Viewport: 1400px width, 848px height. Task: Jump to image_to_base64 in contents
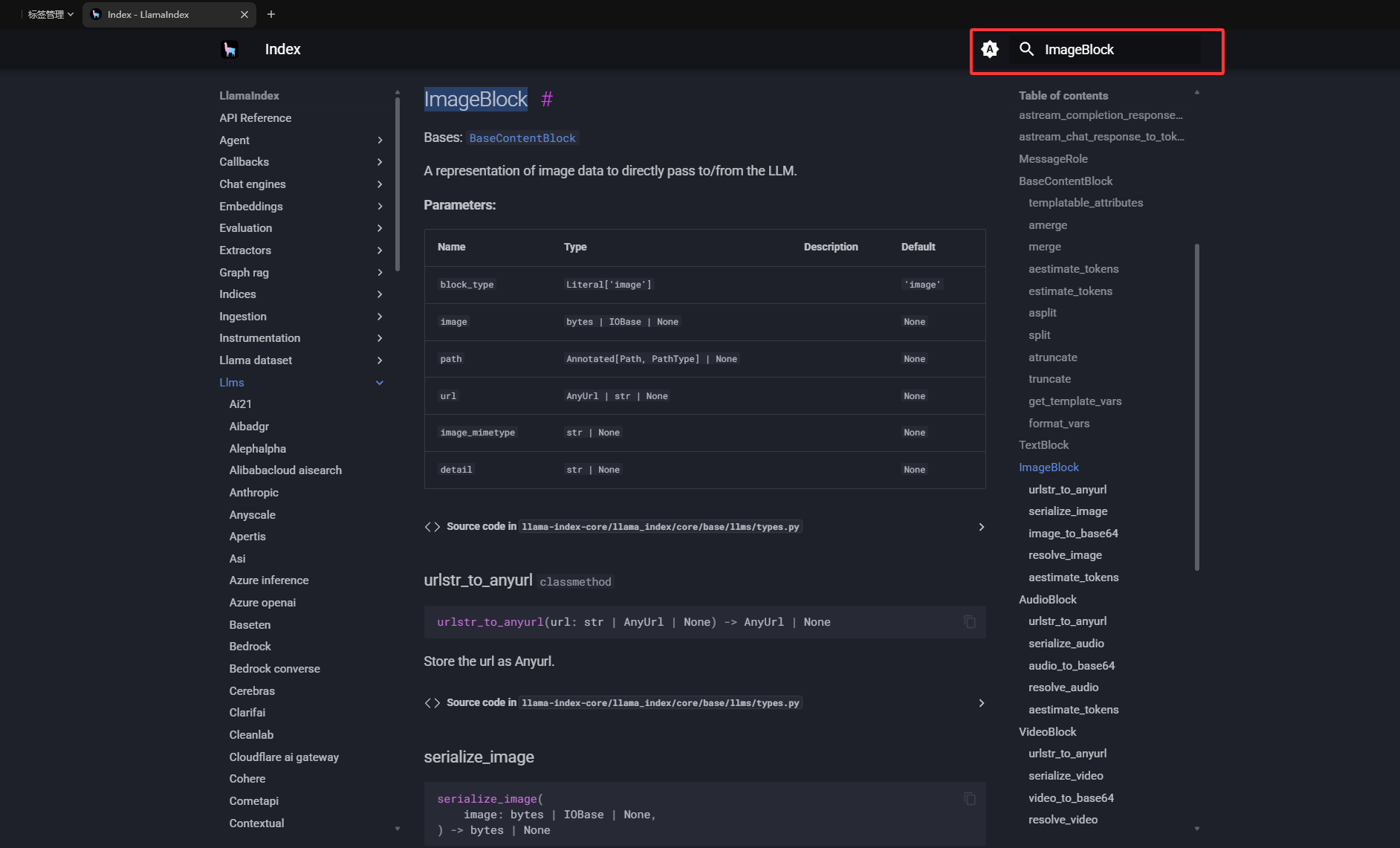point(1073,534)
